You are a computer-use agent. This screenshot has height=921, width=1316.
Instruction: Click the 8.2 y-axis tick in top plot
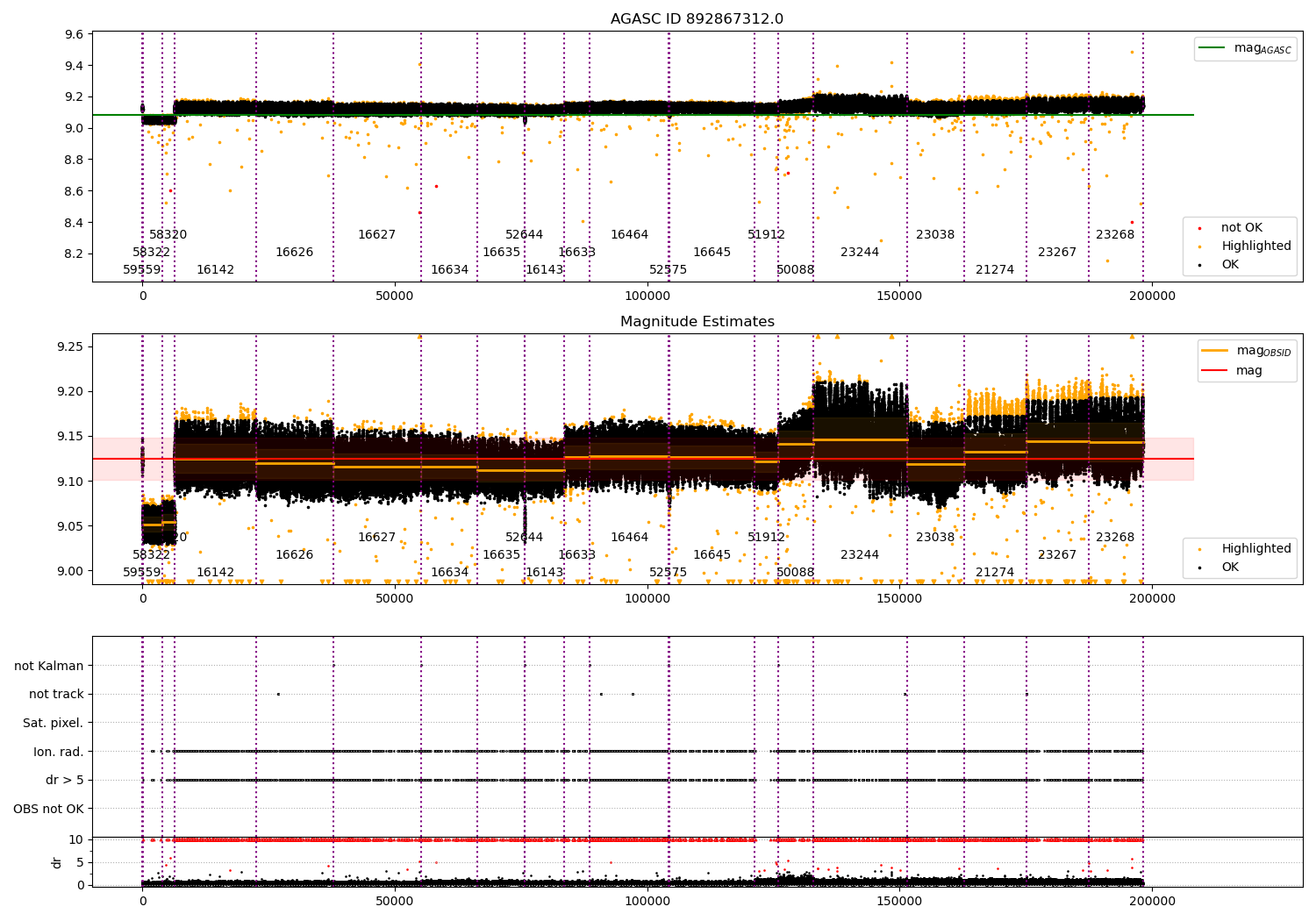75,254
